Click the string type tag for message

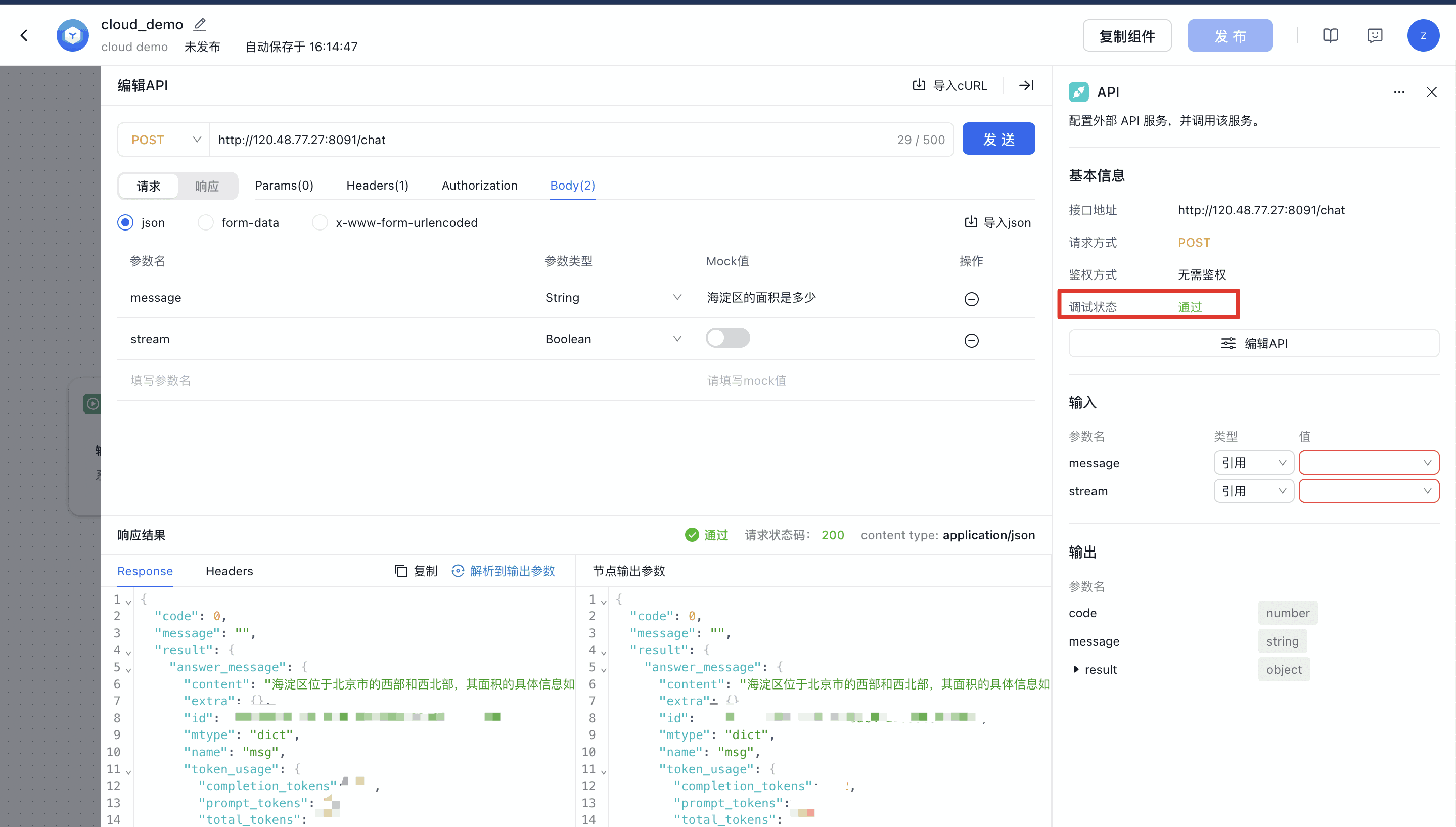click(1282, 641)
